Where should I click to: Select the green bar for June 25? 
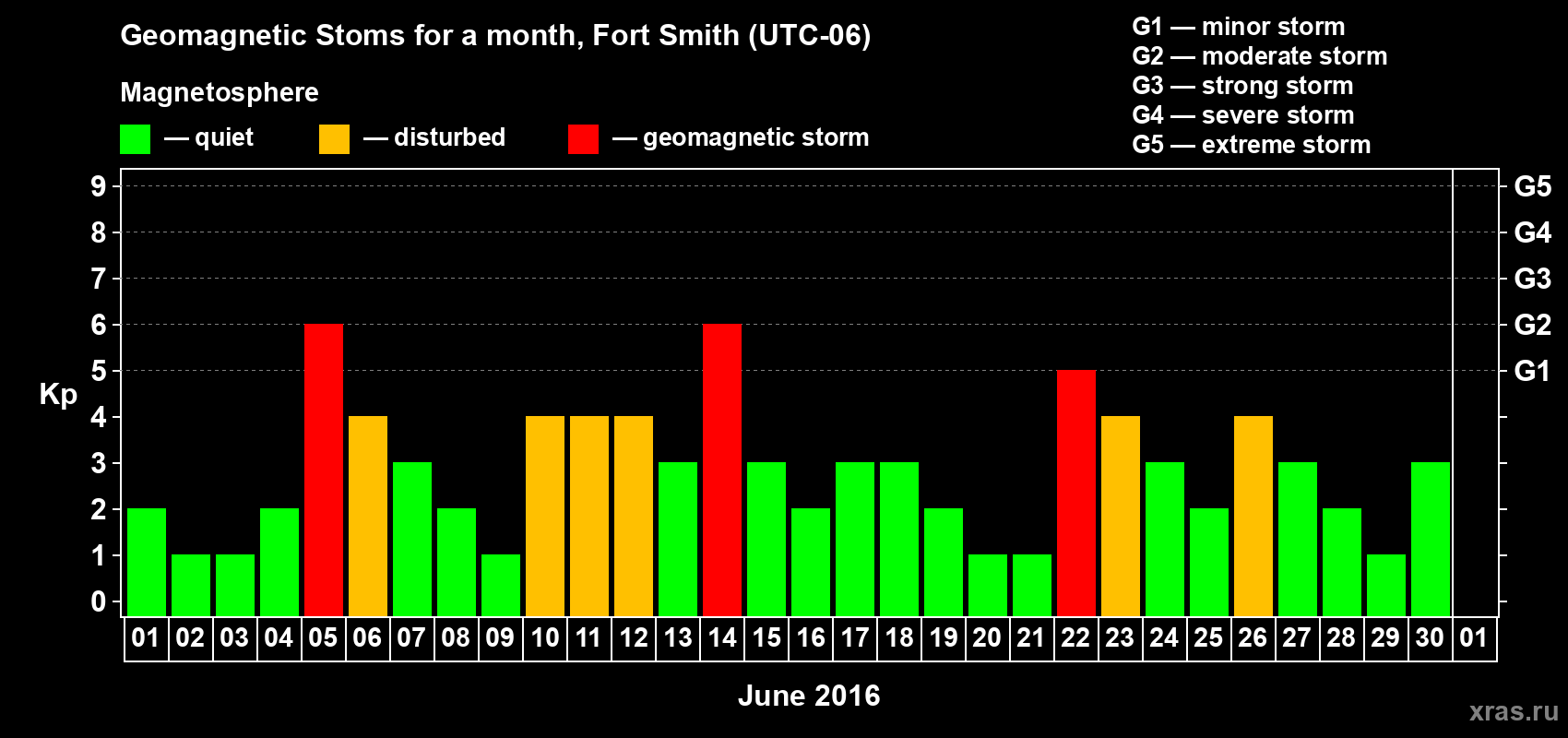1209,563
